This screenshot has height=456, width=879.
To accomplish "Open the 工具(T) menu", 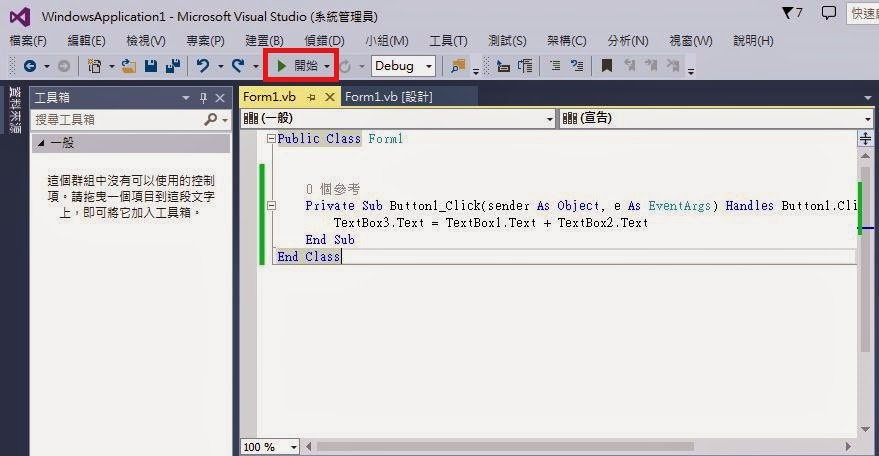I will pyautogui.click(x=448, y=41).
